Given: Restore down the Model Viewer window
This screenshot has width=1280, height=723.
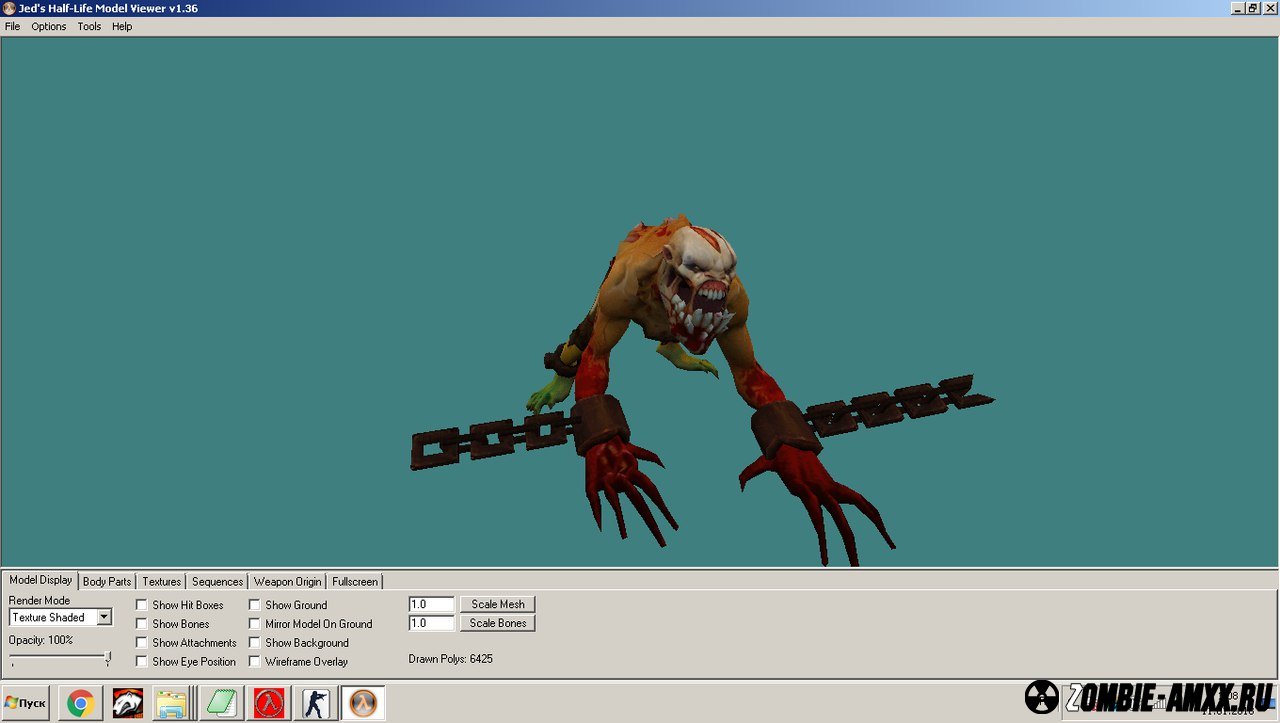Looking at the screenshot, I should (x=1252, y=8).
